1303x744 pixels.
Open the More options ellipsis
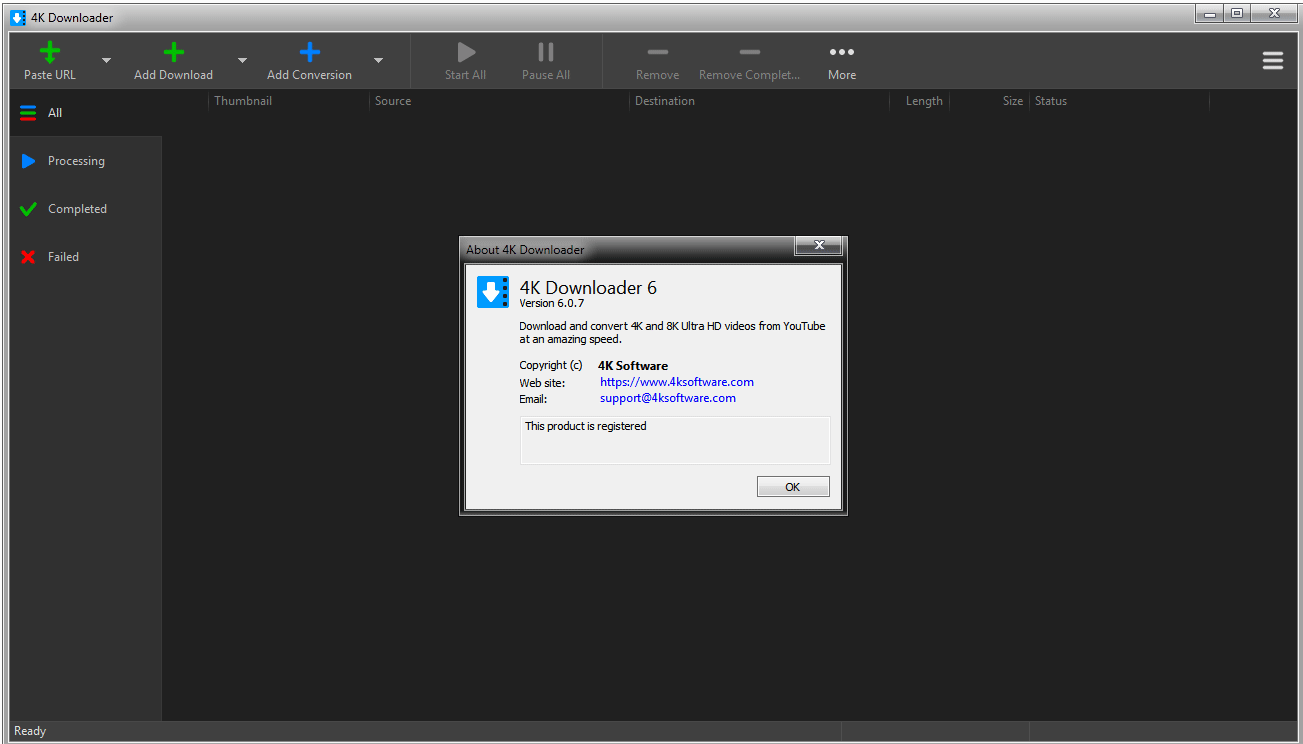[x=842, y=53]
